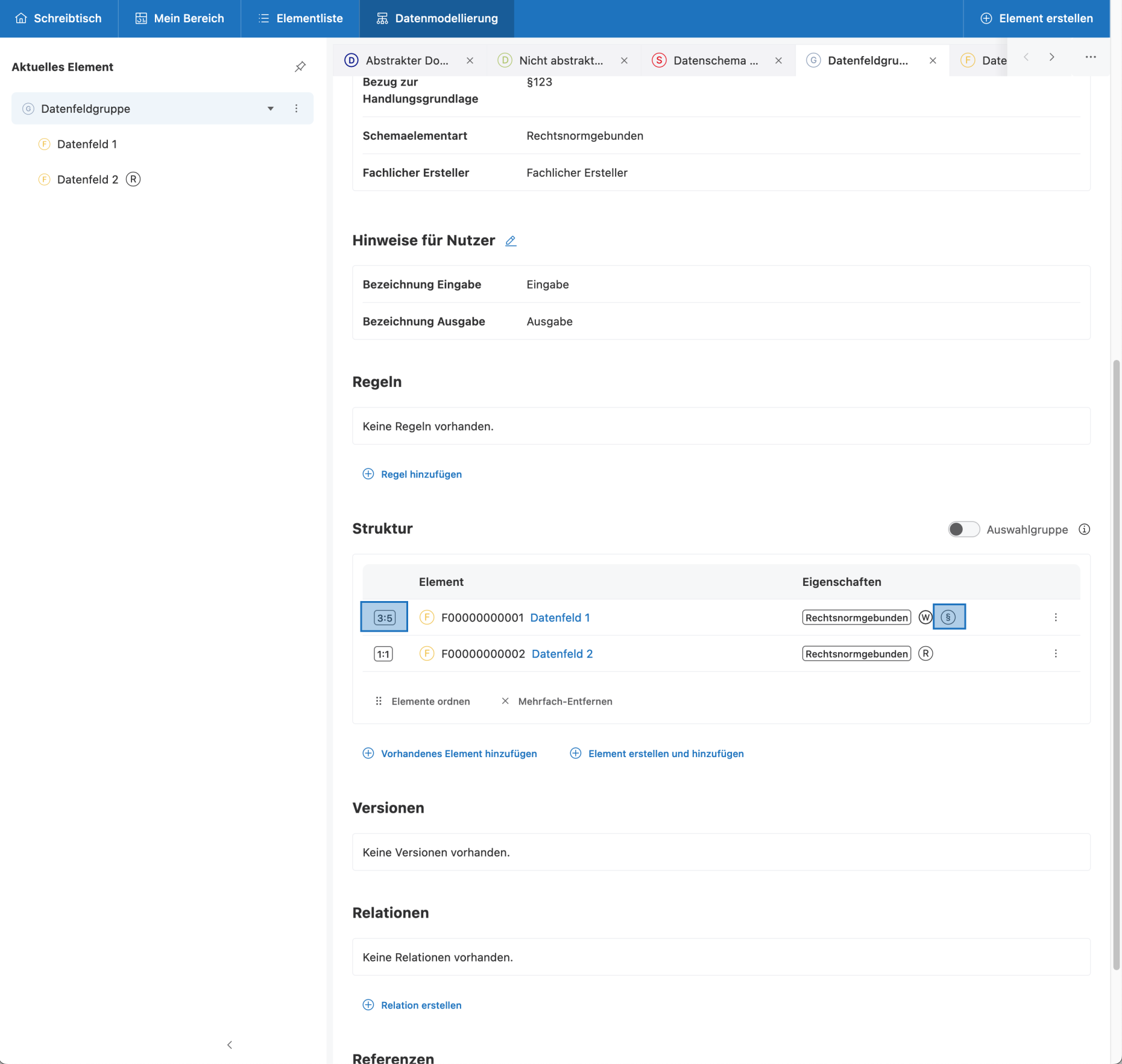Image resolution: width=1122 pixels, height=1064 pixels.
Task: Open the tab overflow ellipsis menu
Action: click(x=1090, y=57)
